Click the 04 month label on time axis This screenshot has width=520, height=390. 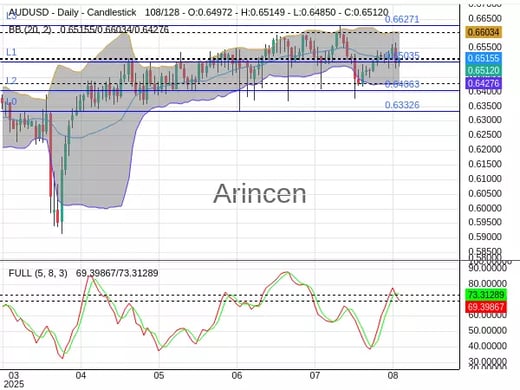pos(81,376)
